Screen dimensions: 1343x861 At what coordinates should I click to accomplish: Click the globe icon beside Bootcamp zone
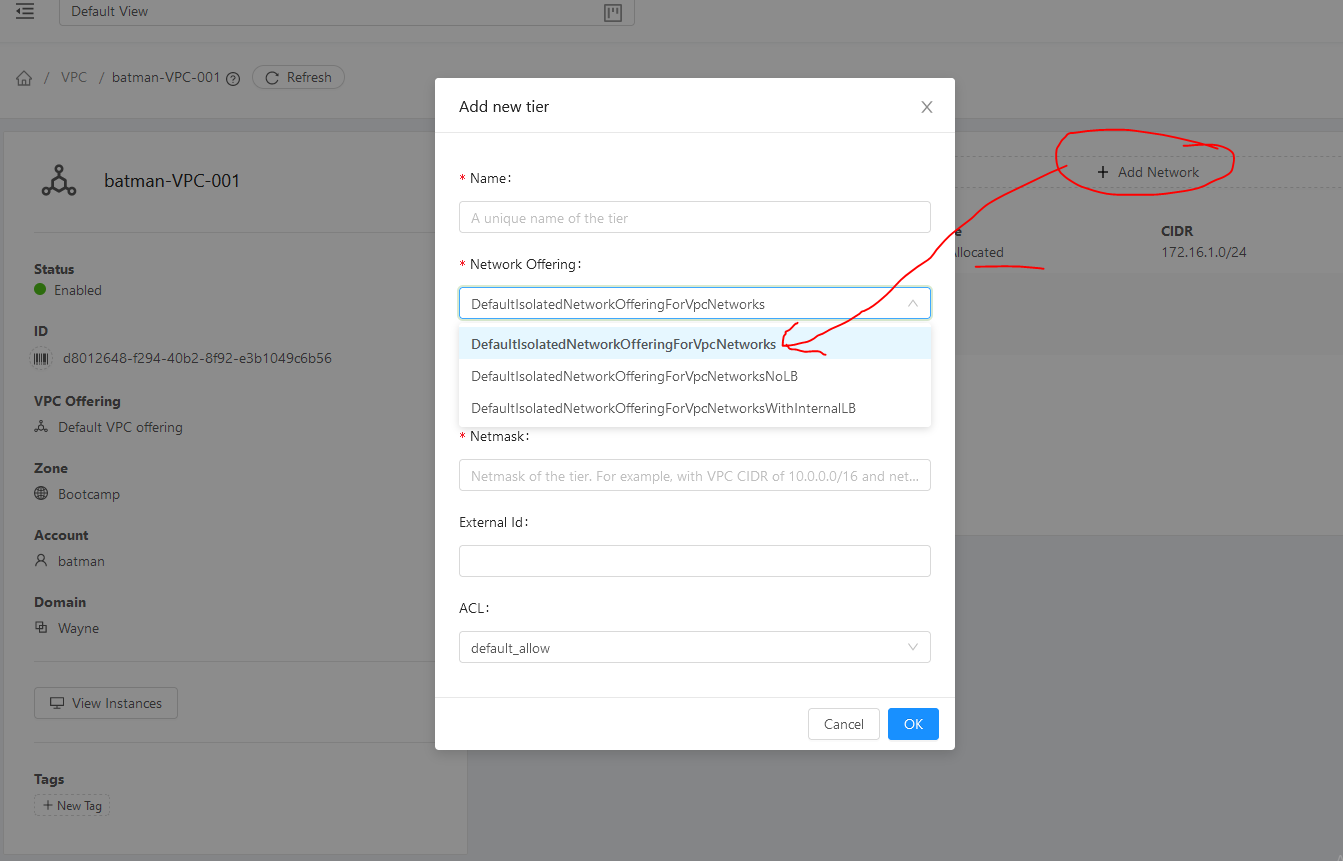coord(41,493)
